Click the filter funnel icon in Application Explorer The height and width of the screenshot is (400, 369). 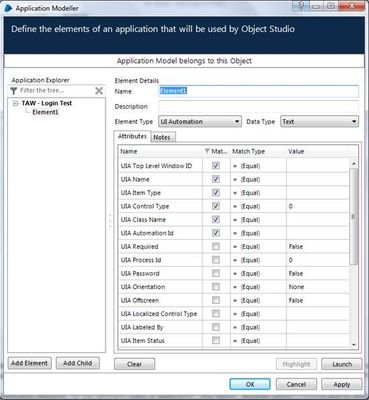pyautogui.click(x=14, y=91)
